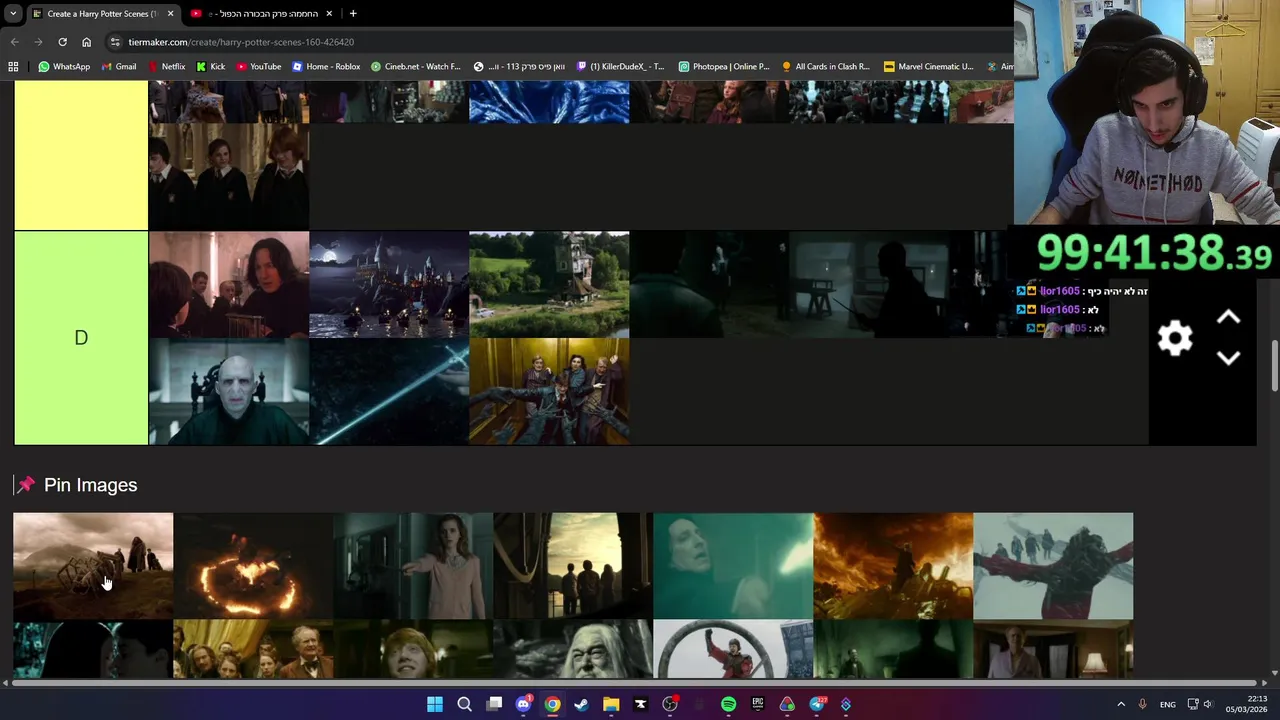
Task: Pick the Quidditch player image
Action: point(733,649)
